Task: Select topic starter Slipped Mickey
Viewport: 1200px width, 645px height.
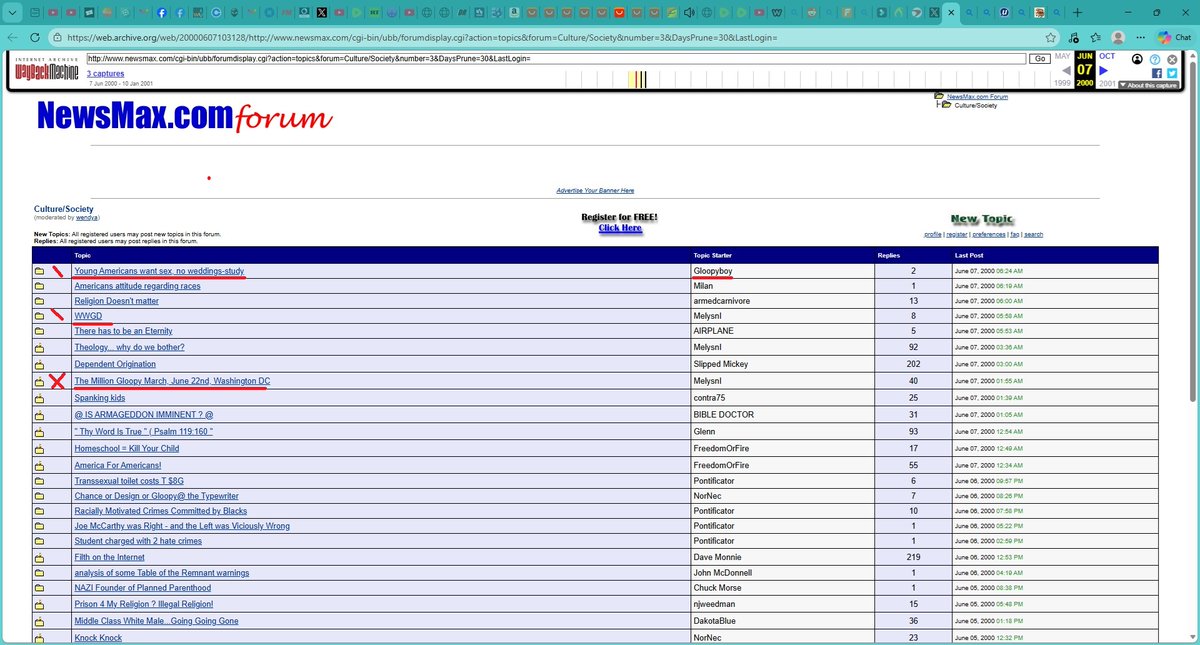Action: [x=720, y=364]
